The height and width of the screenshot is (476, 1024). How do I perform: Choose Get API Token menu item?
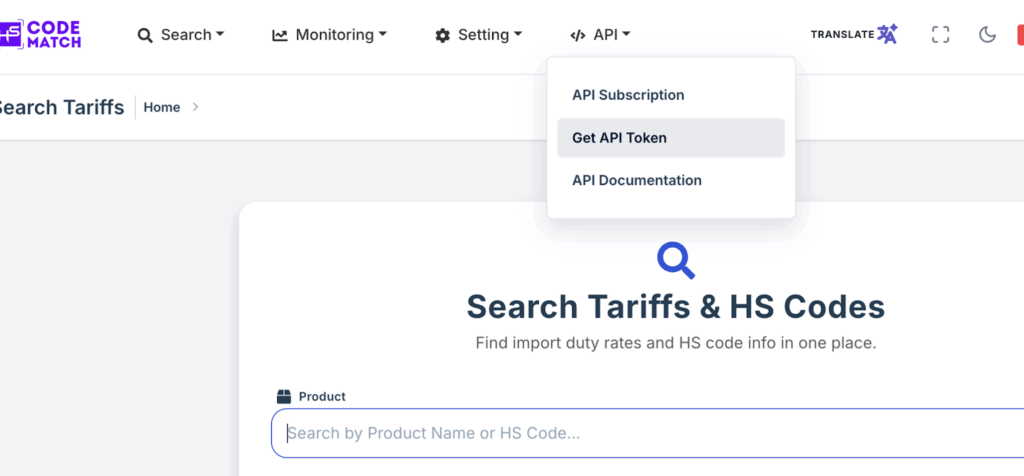619,138
